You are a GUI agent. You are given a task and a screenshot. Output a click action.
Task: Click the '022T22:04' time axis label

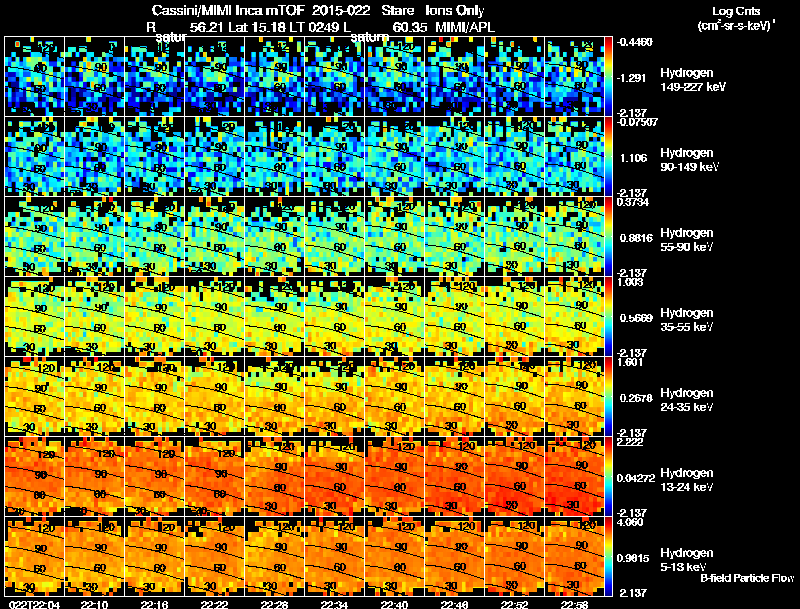pos(34,604)
